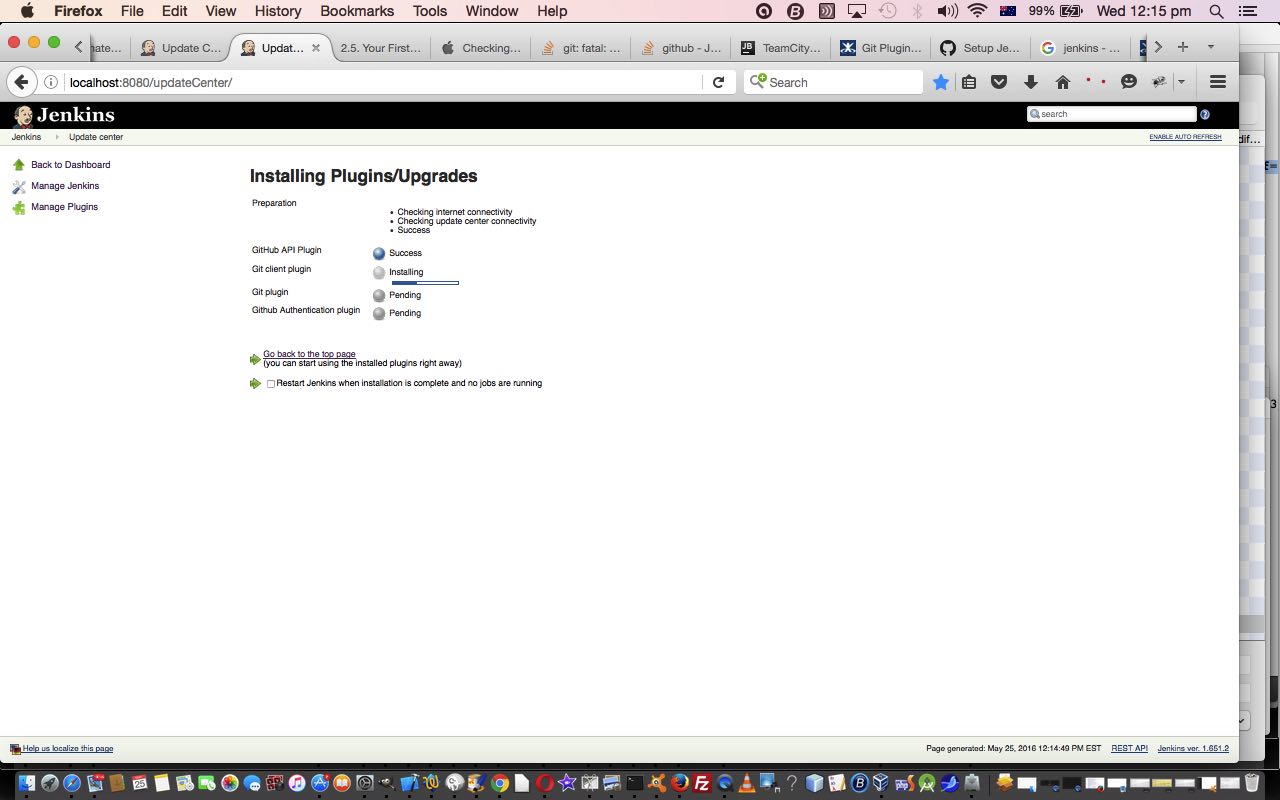Click the Hello chat smiley icon
This screenshot has height=800, width=1280.
click(1129, 82)
